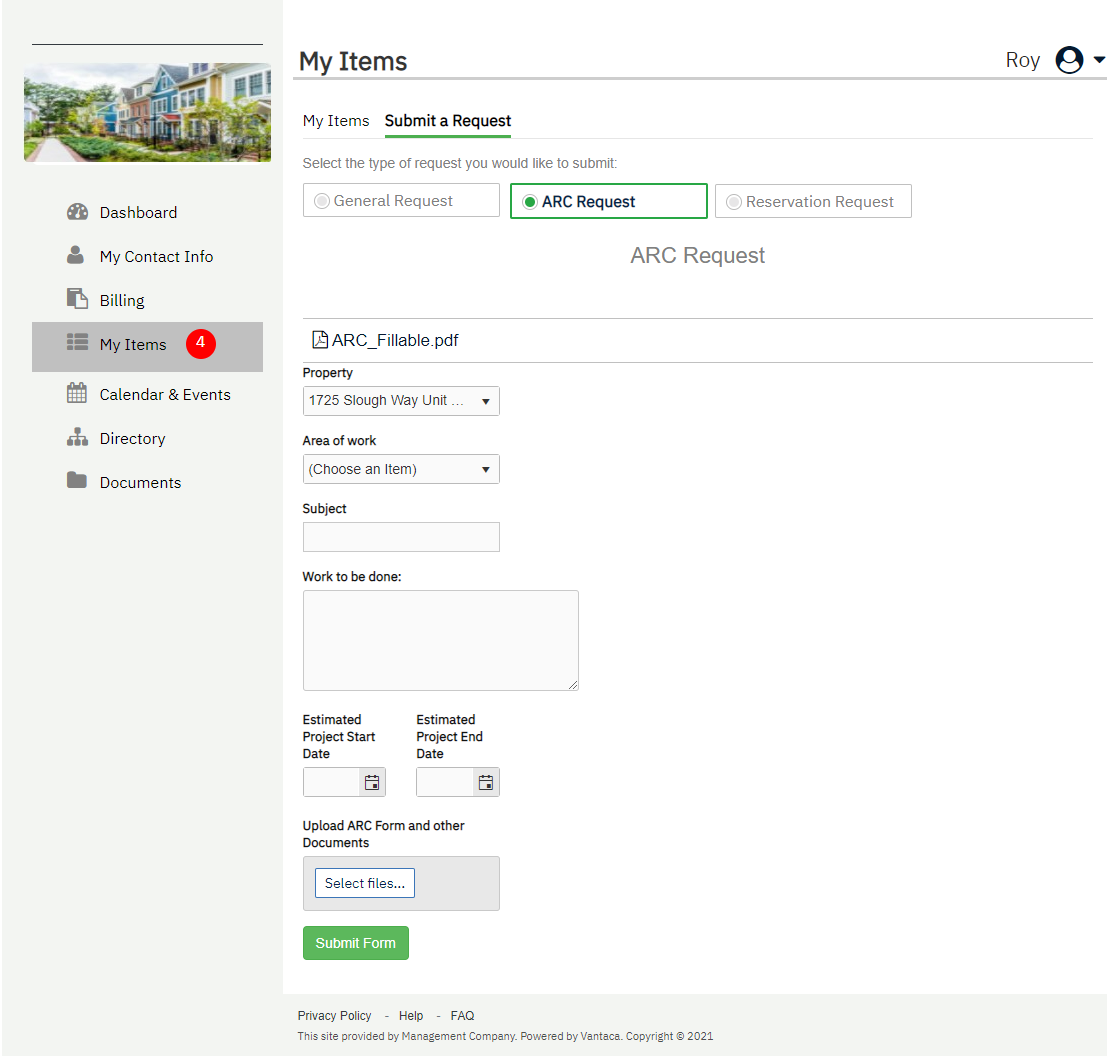Click the Dashboard gauge icon
This screenshot has width=1107, height=1056.
coord(77,212)
